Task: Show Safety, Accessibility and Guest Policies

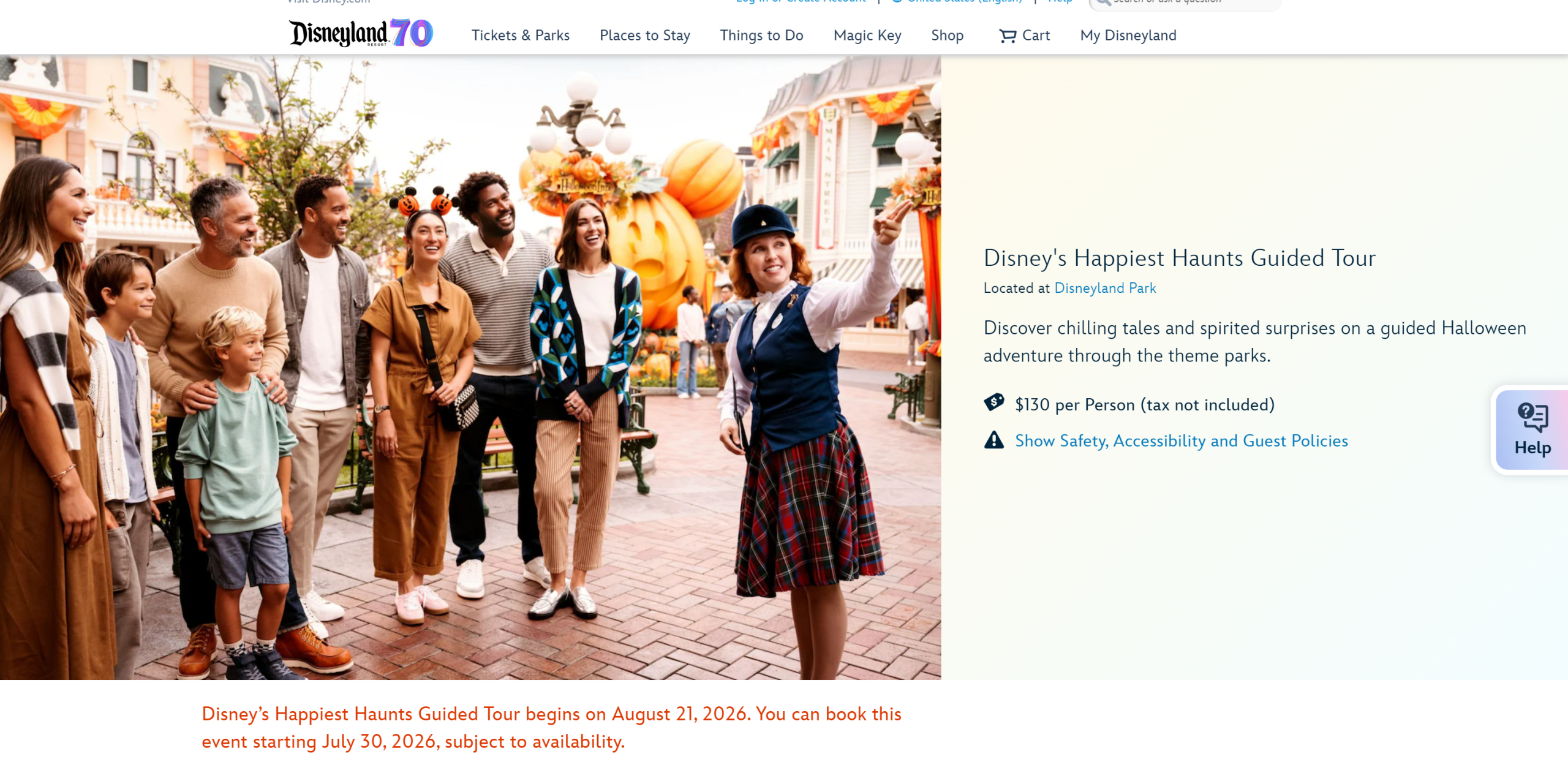Action: pos(1181,440)
